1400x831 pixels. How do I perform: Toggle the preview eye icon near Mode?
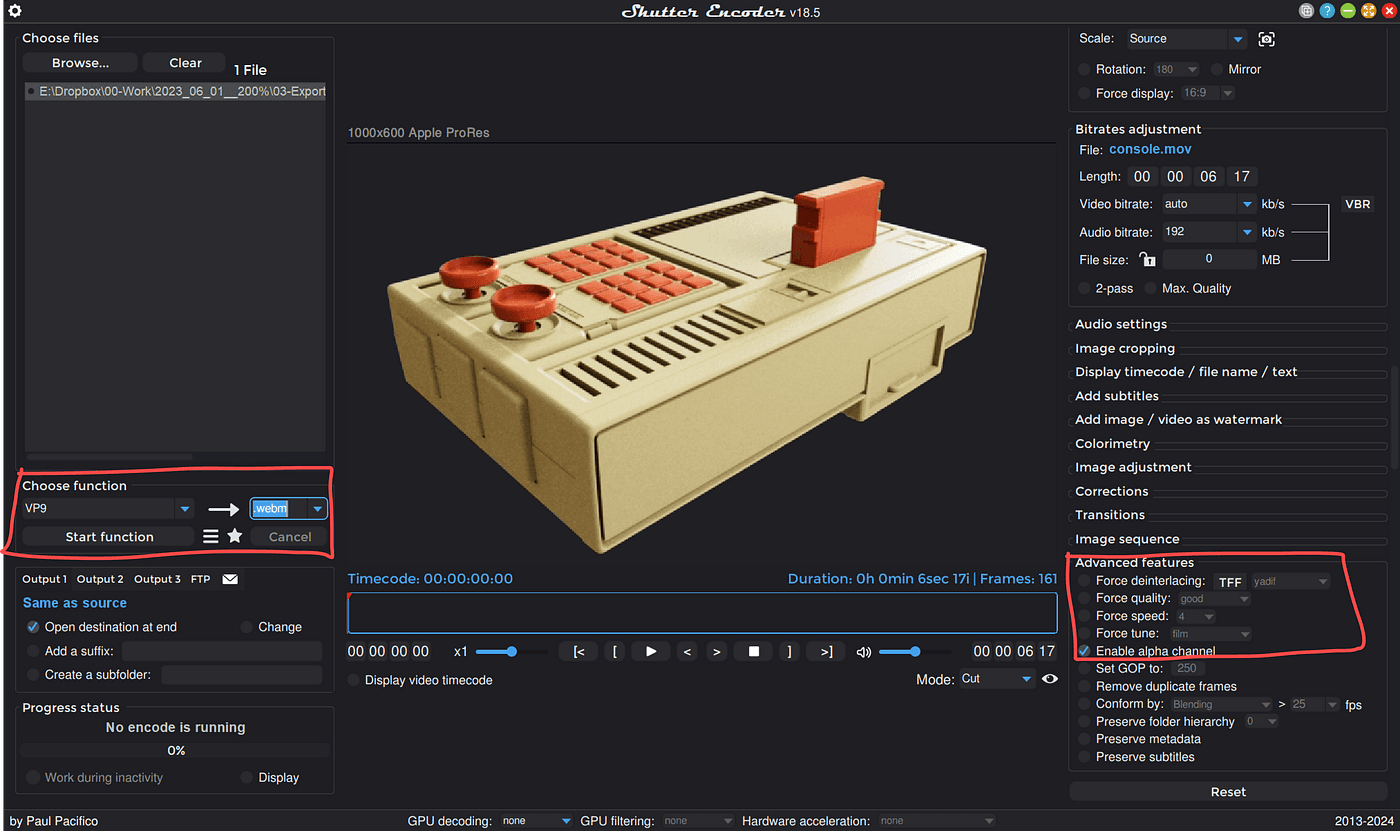(x=1049, y=679)
